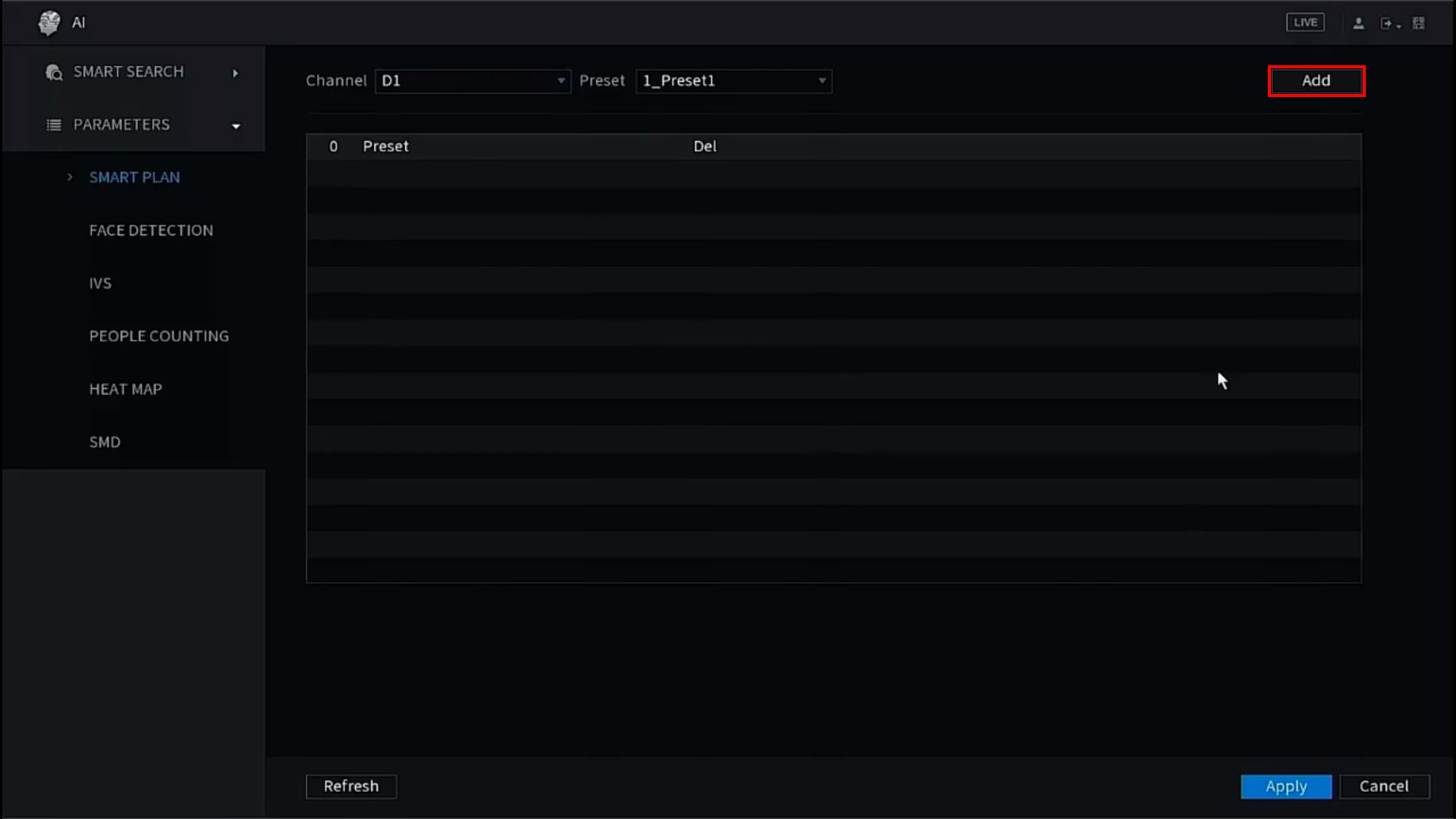1456x819 pixels.
Task: Open Face Detection settings
Action: (x=151, y=231)
